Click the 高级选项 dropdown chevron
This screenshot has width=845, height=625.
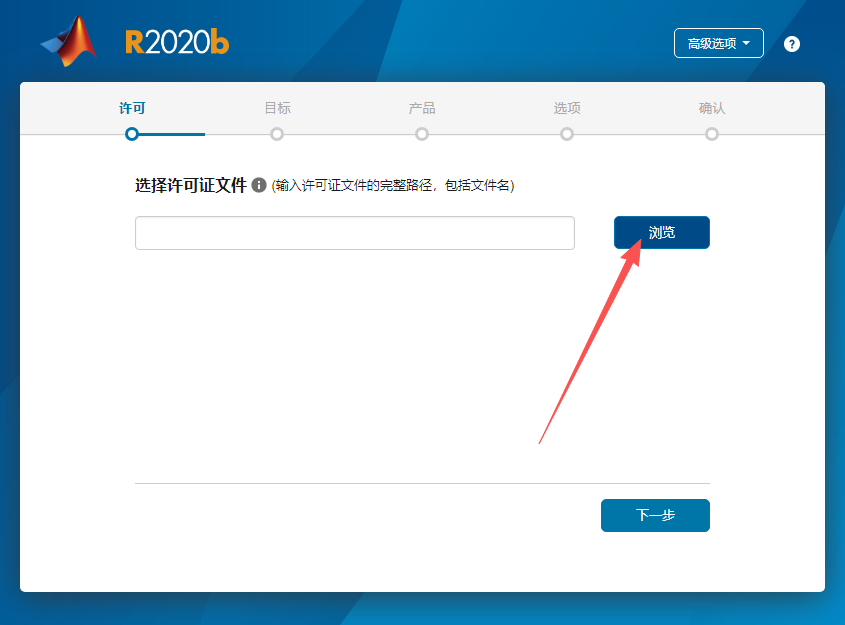pyautogui.click(x=746, y=43)
